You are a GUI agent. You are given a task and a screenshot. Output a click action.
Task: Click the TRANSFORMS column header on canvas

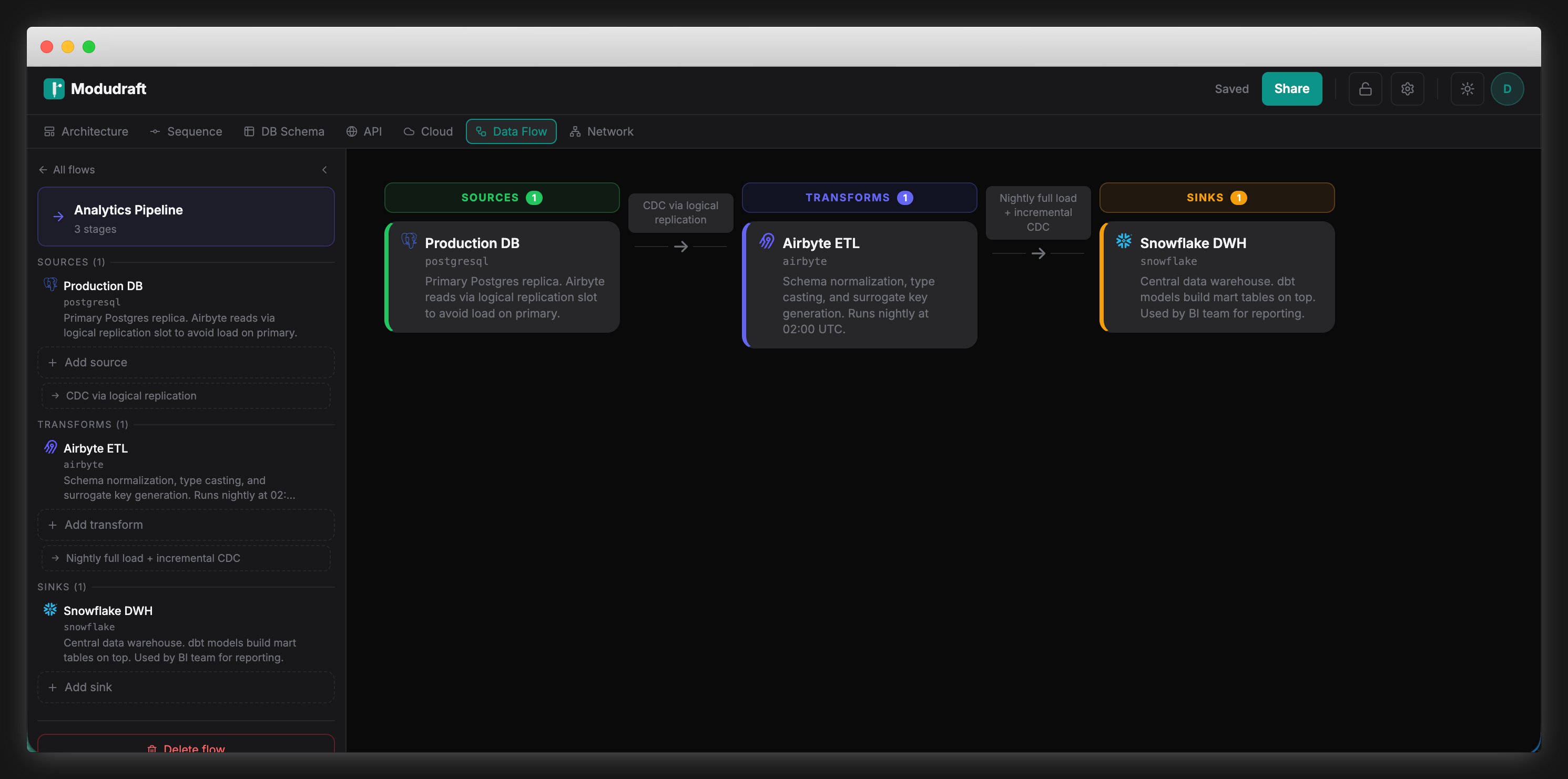[x=859, y=198]
